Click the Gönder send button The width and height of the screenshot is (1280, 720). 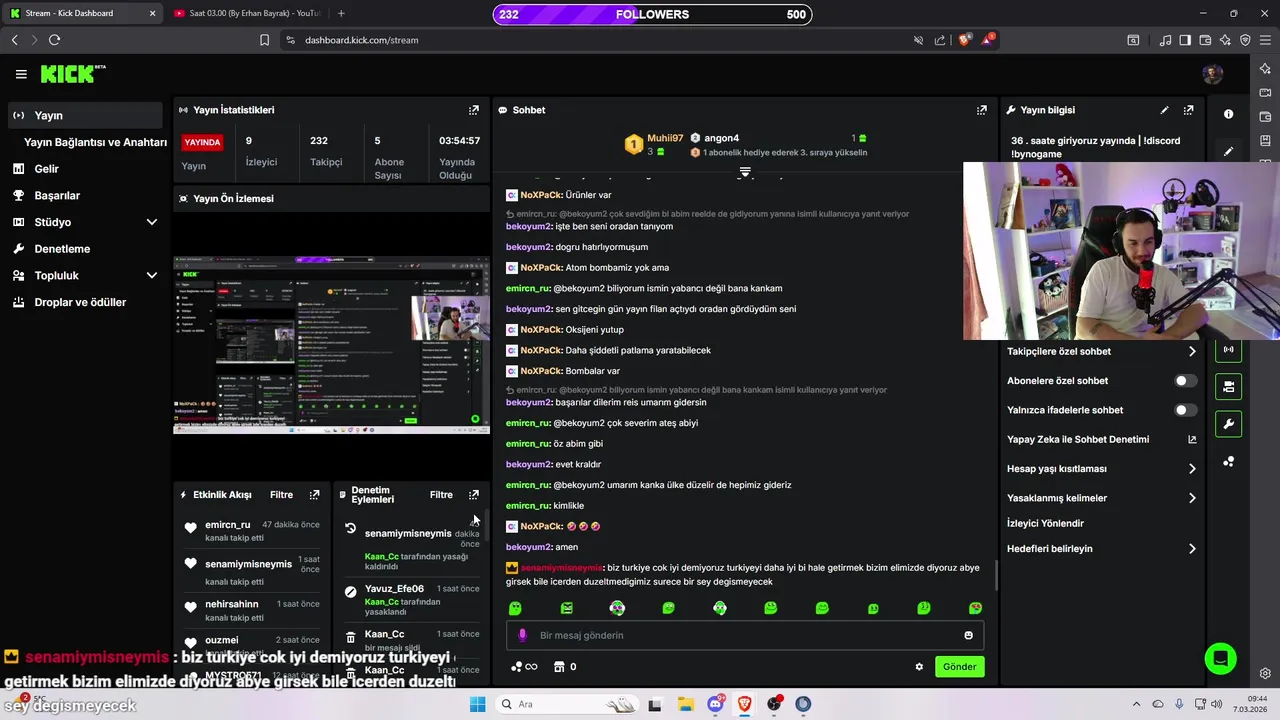959,667
